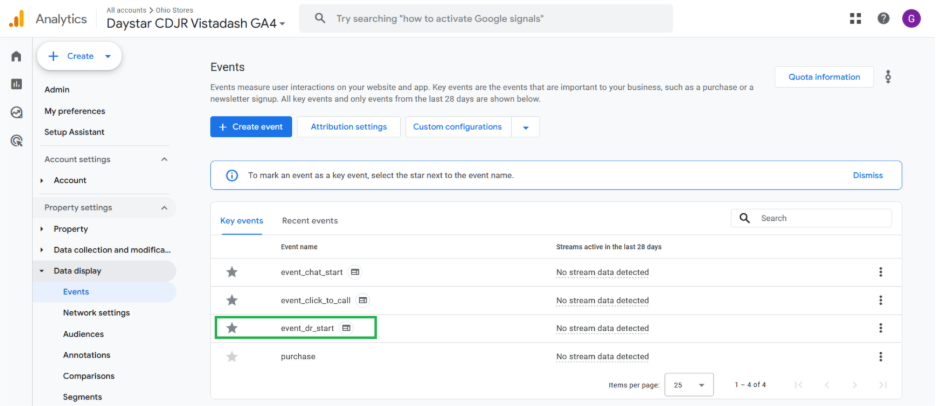Open Segments in the sidebar

[x=82, y=397]
